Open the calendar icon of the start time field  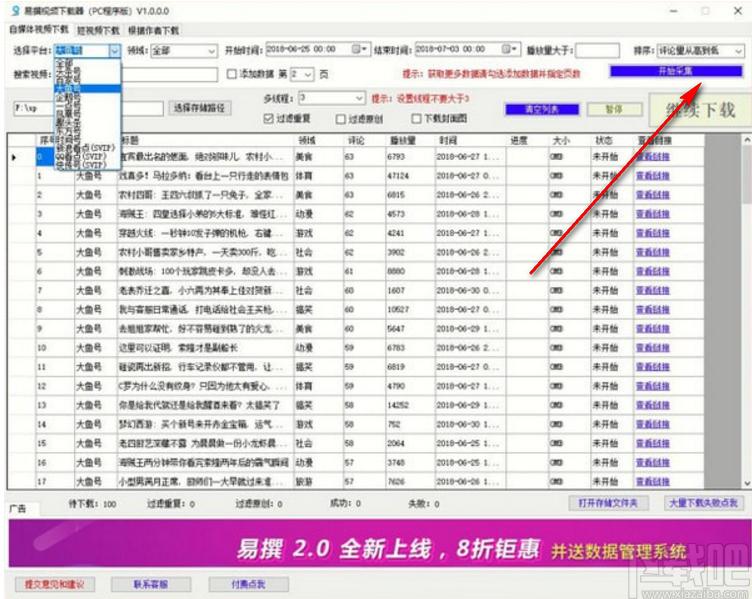pyautogui.click(x=356, y=49)
